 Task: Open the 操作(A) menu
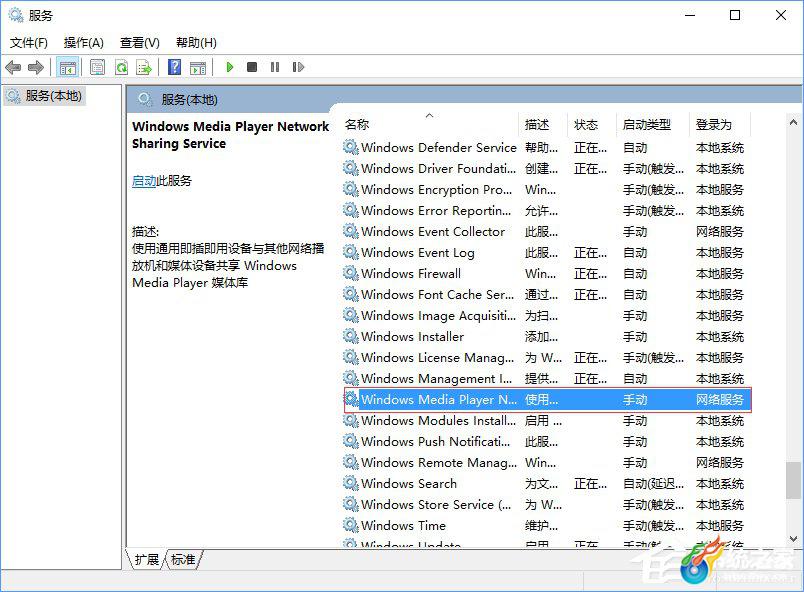(84, 43)
